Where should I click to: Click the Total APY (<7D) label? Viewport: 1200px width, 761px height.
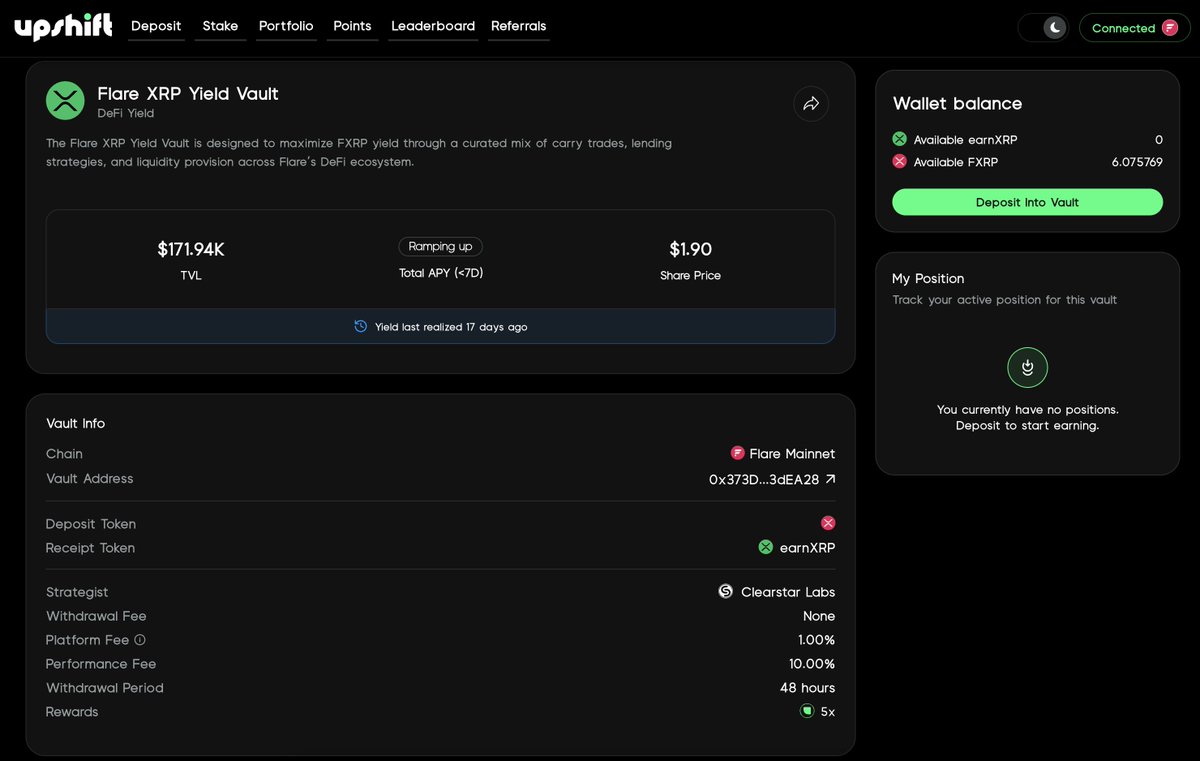tap(441, 273)
